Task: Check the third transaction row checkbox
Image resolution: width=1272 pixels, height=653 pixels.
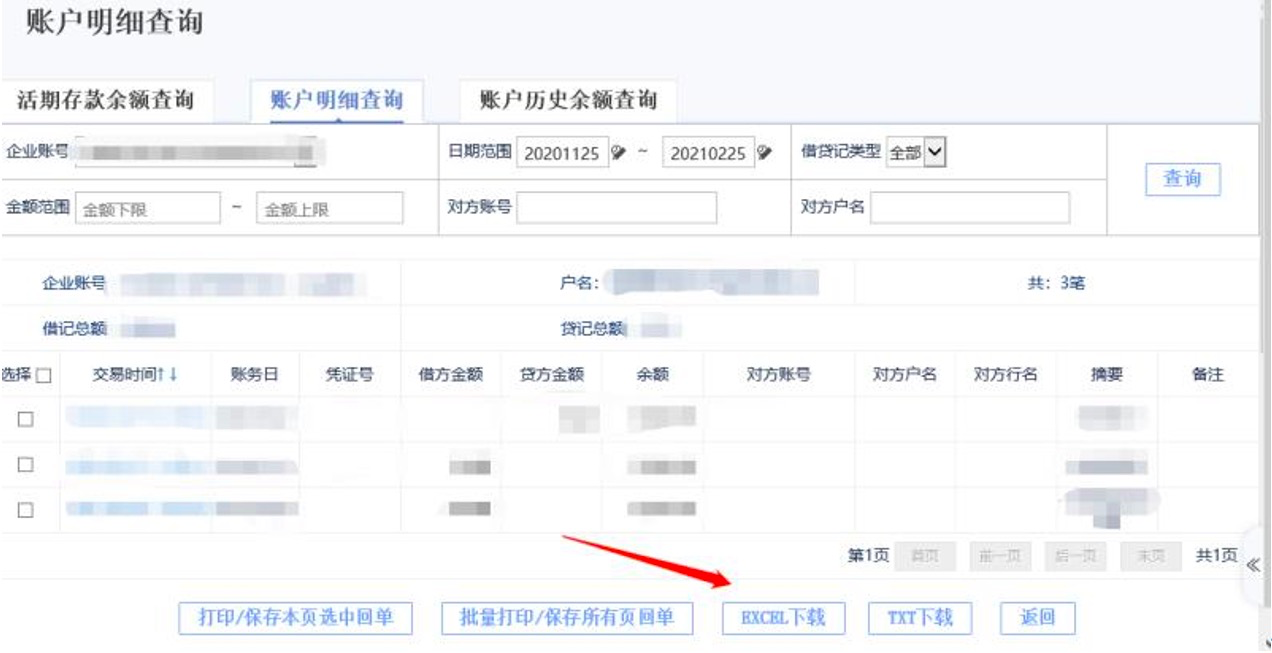Action: pyautogui.click(x=26, y=509)
